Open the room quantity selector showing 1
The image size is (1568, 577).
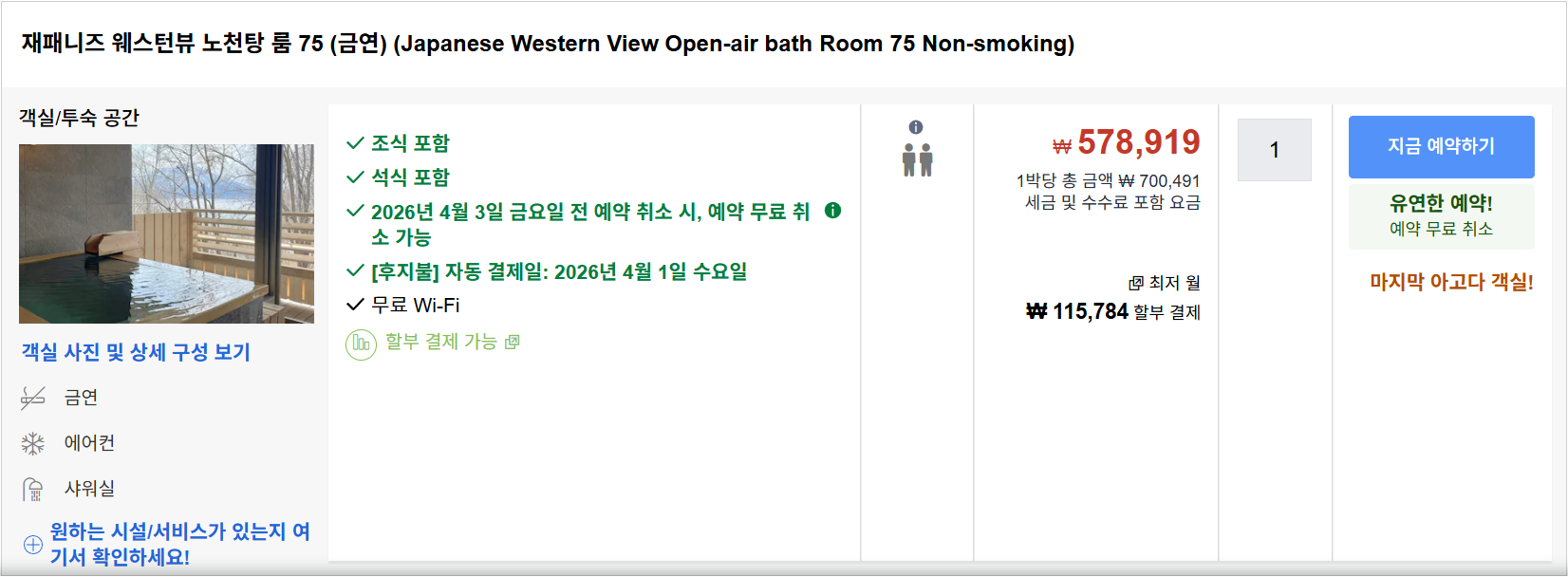(x=1275, y=149)
